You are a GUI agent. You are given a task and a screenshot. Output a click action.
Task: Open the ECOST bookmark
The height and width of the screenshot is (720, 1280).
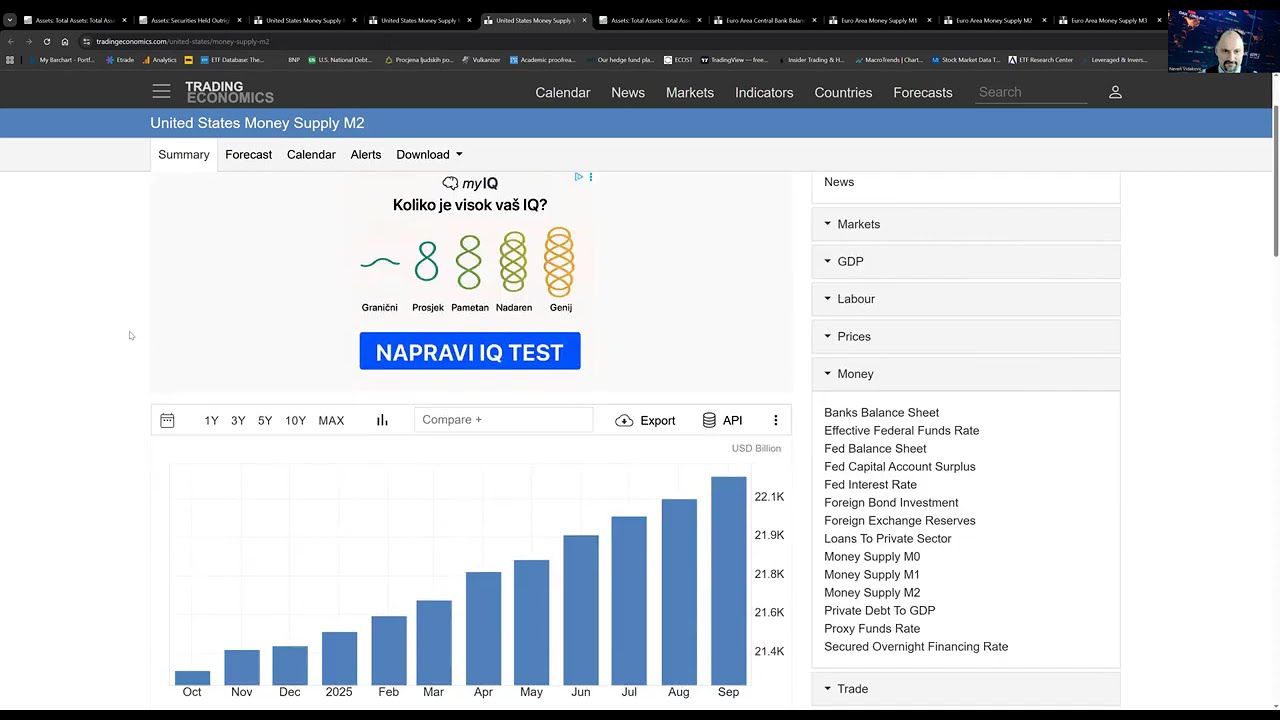click(678, 60)
